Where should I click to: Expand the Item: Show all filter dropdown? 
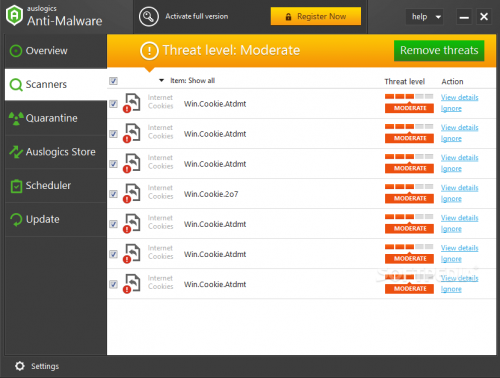coord(187,81)
